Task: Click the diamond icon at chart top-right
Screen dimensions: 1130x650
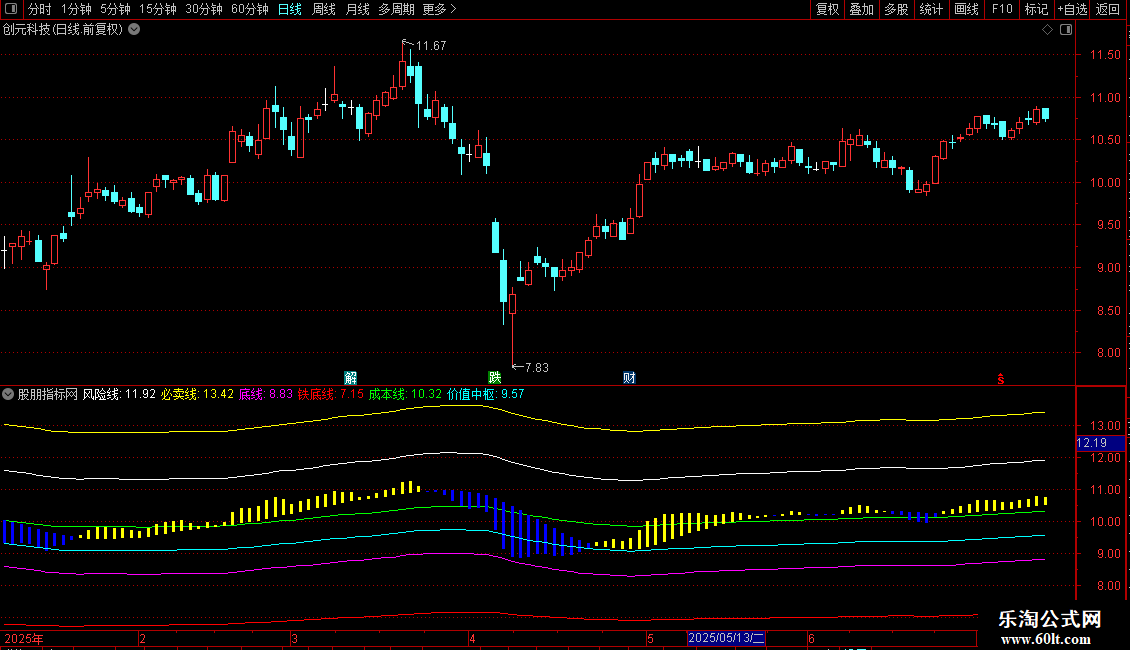Action: click(x=1047, y=30)
